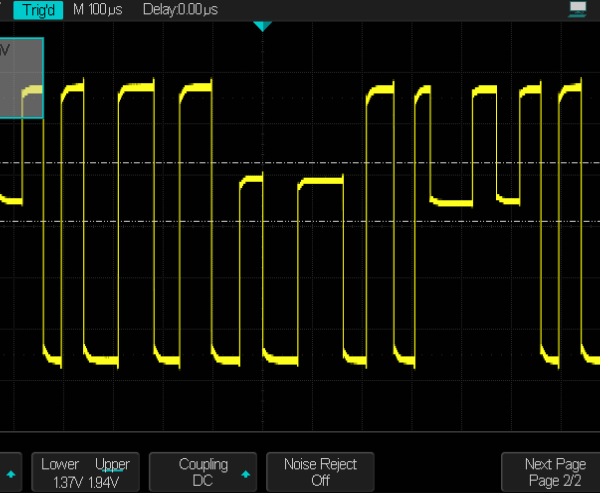600x493 pixels.
Task: Select the Lower threshold value 1.37V
Action: [60, 481]
